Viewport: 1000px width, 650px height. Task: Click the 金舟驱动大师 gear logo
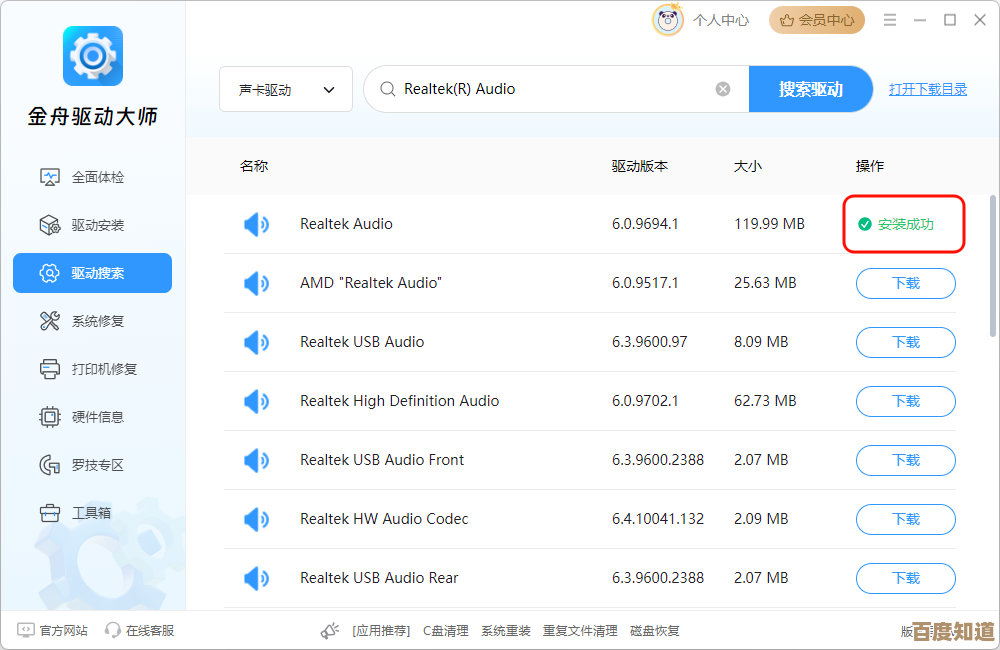coord(92,56)
